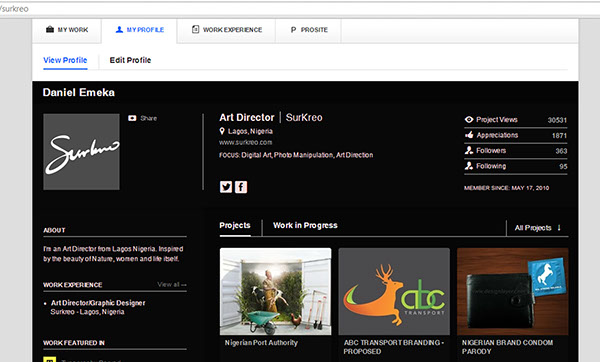Click the Art Director/Graphic Designer entry
Viewport: 600px width, 362px height.
point(98,303)
